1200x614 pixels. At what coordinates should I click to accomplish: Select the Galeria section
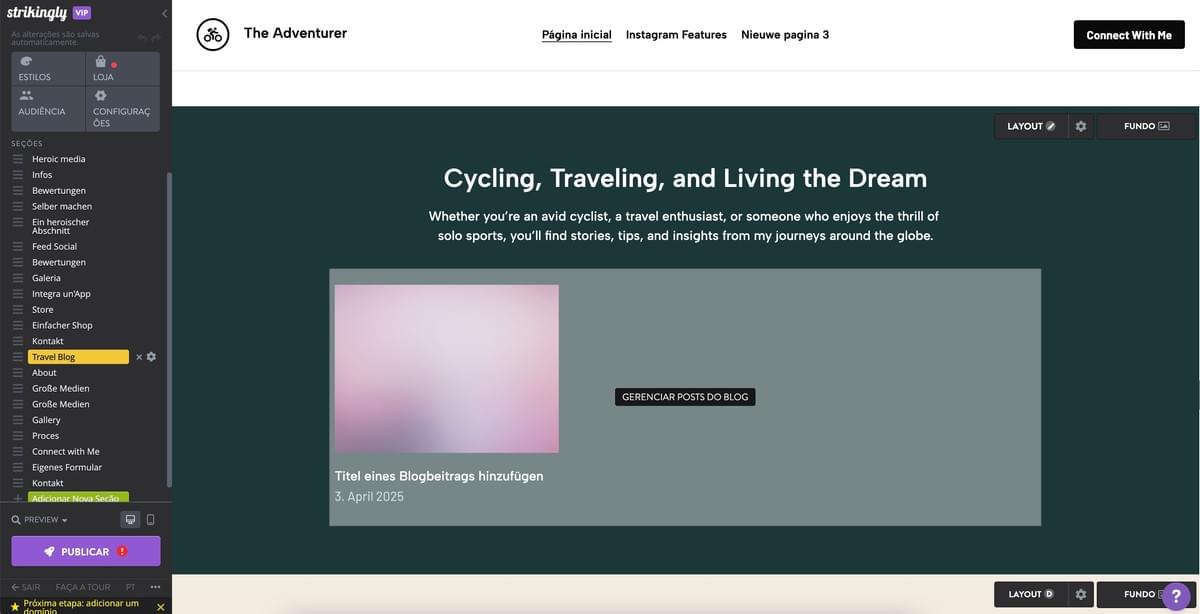[x=46, y=278]
